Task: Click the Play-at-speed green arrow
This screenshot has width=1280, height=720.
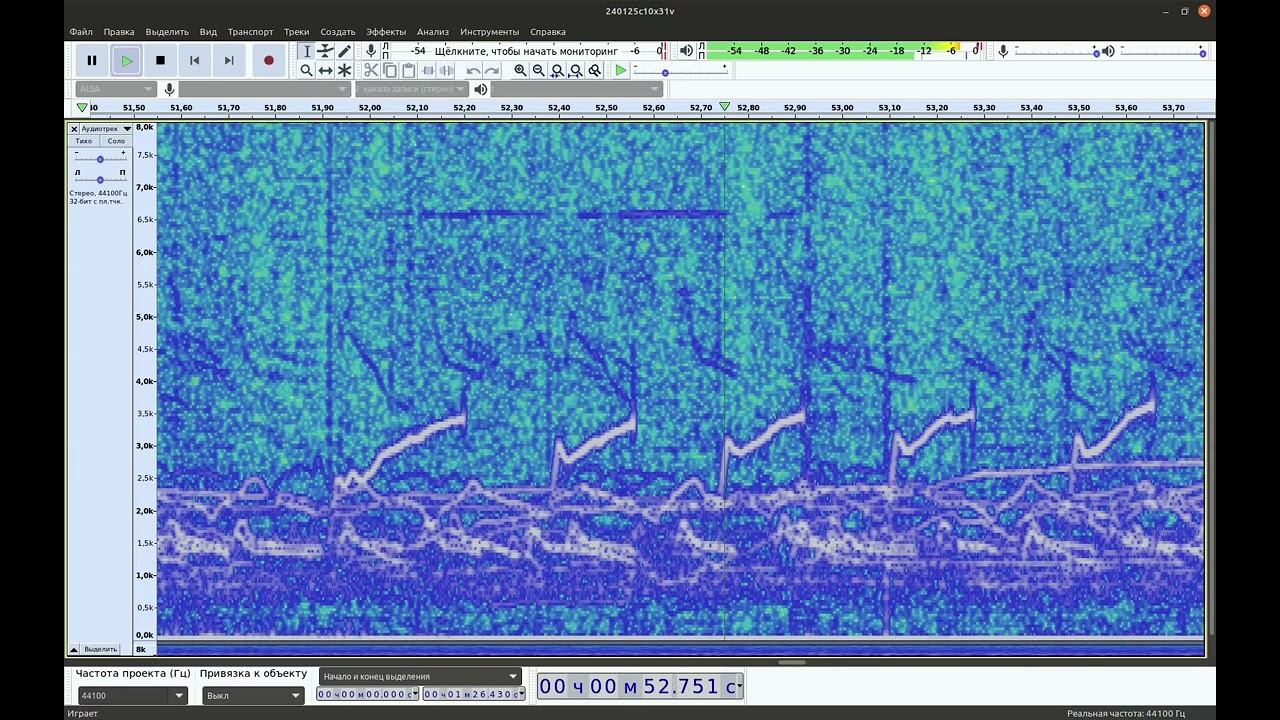Action: click(621, 70)
